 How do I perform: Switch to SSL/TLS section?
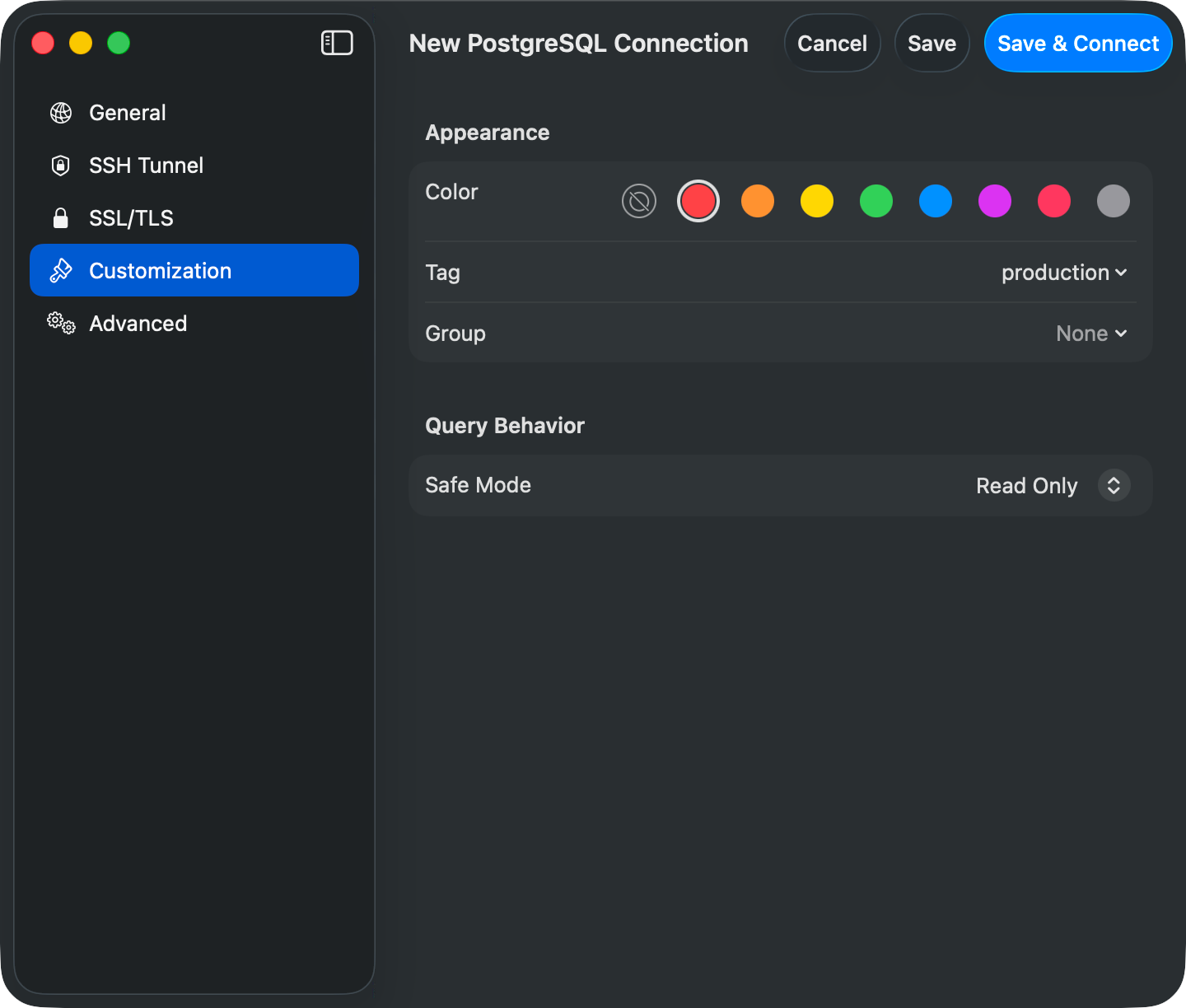pyautogui.click(x=194, y=218)
